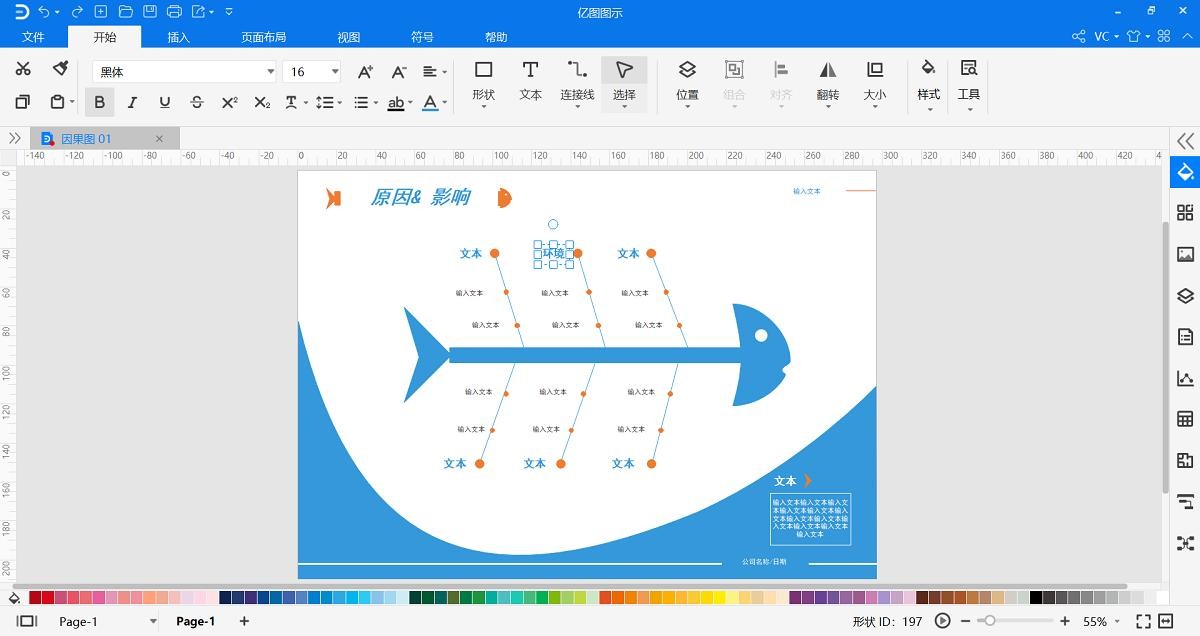1200x636 pixels.
Task: Click the format painter brush icon
Action: click(x=60, y=69)
